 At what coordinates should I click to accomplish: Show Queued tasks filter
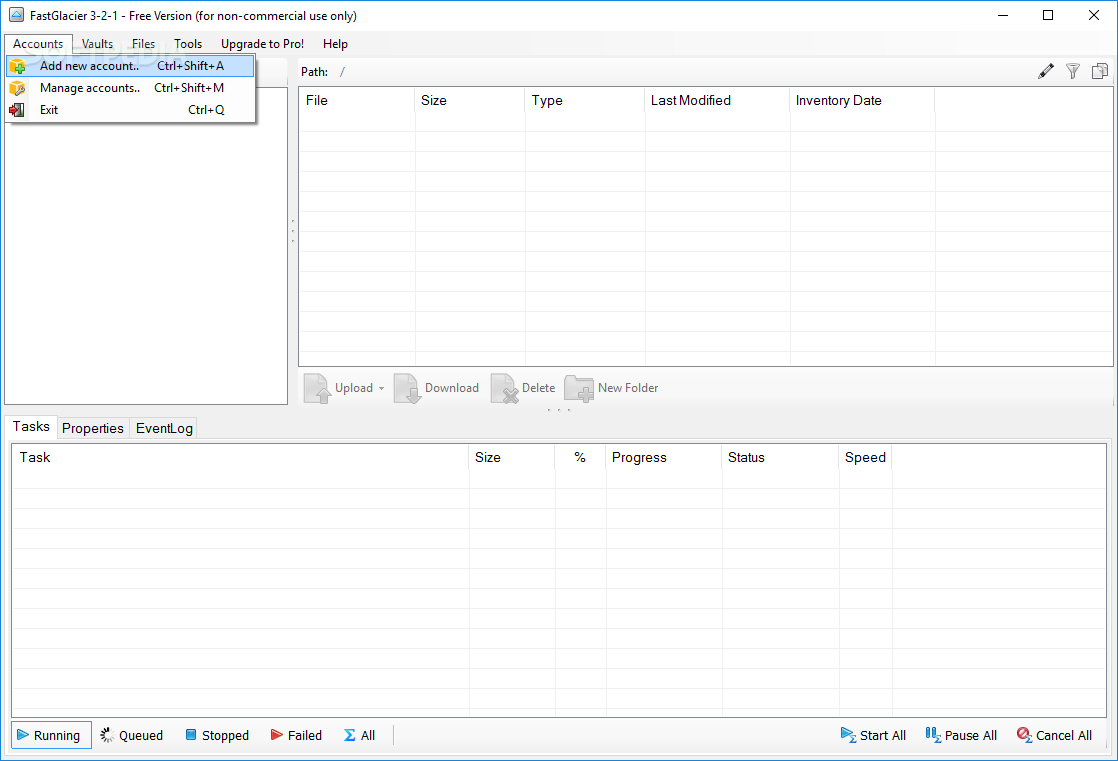pos(132,735)
